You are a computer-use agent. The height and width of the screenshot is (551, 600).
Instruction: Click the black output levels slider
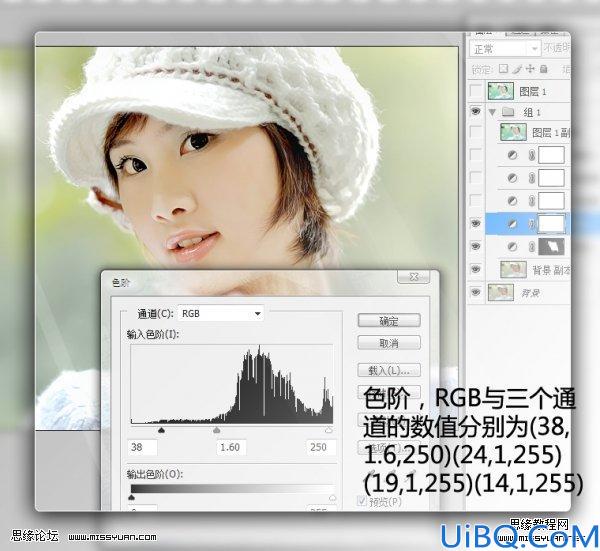click(x=132, y=497)
